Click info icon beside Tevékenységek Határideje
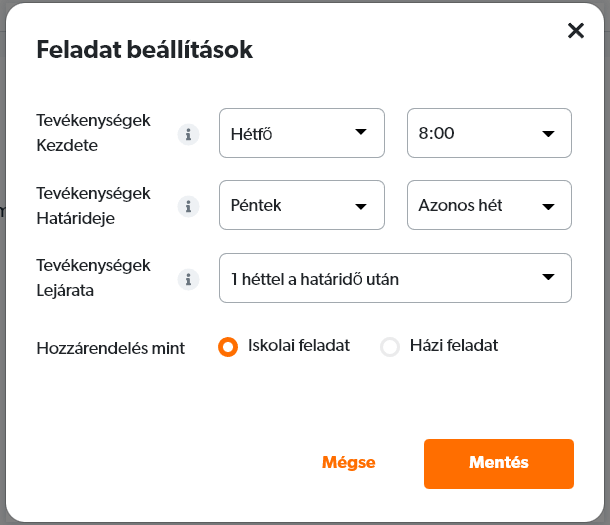 (x=187, y=206)
